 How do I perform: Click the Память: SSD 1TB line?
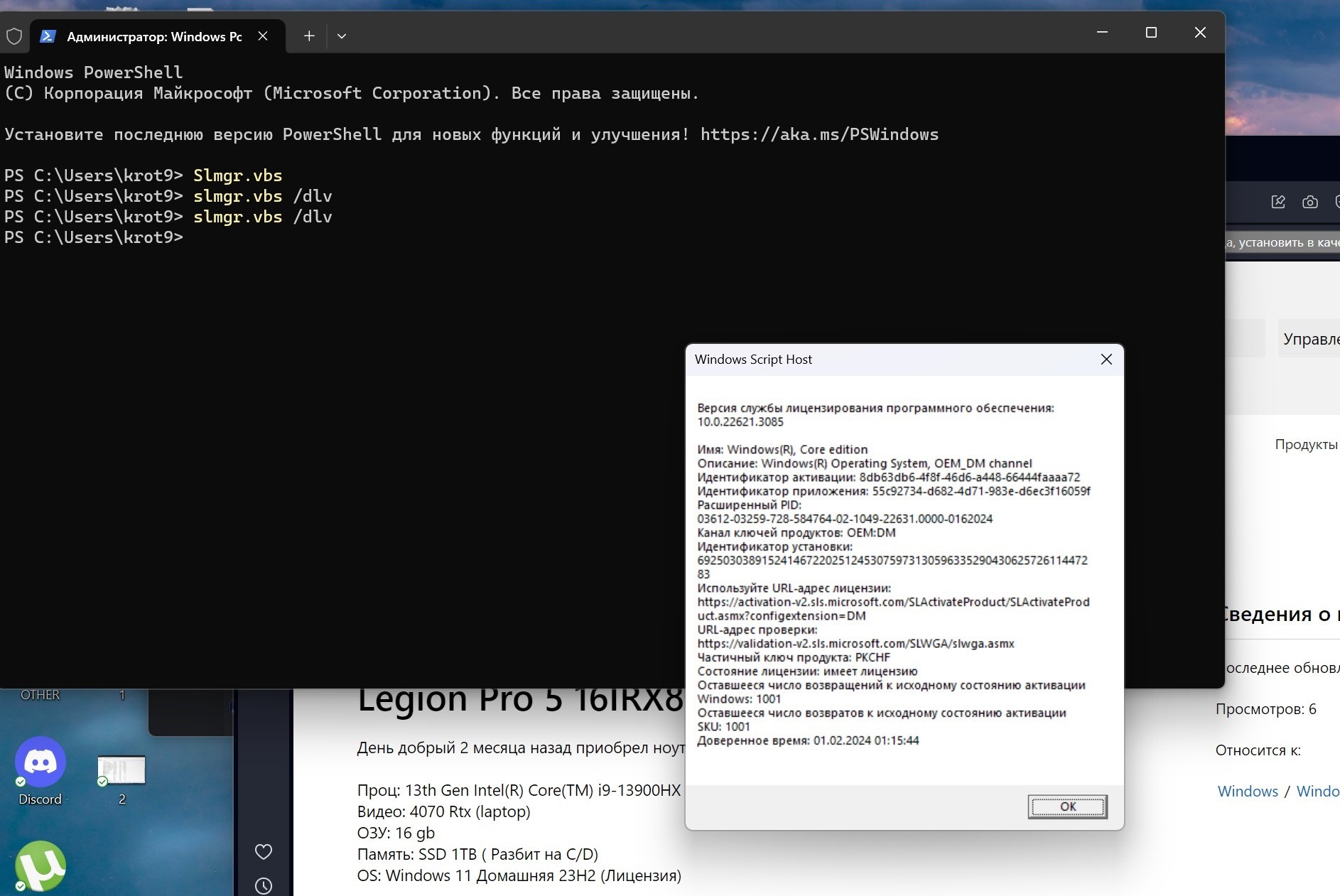tap(477, 854)
